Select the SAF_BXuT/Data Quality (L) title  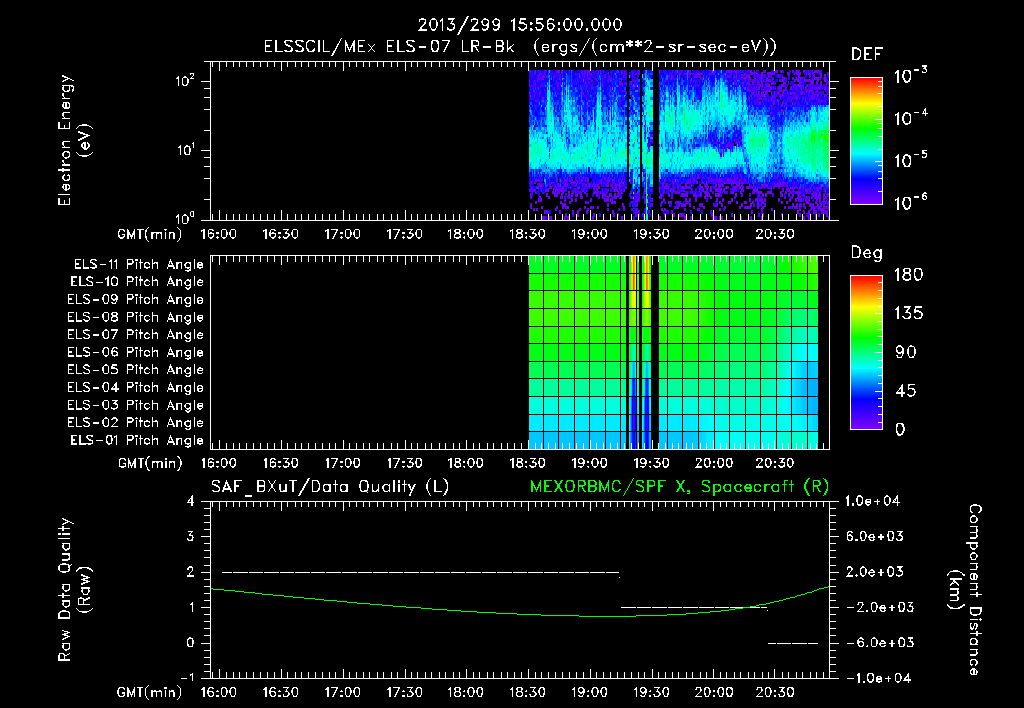[x=330, y=487]
